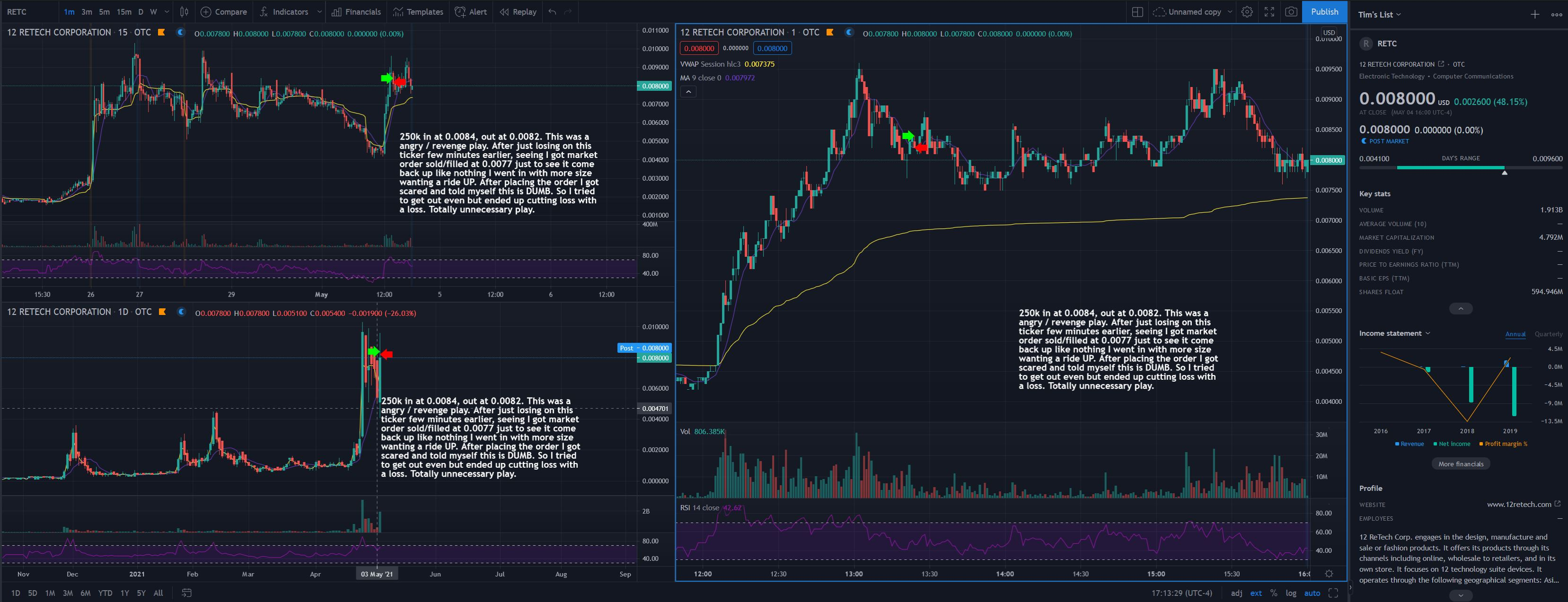Switch income statement to Quarterly tab

click(1548, 334)
